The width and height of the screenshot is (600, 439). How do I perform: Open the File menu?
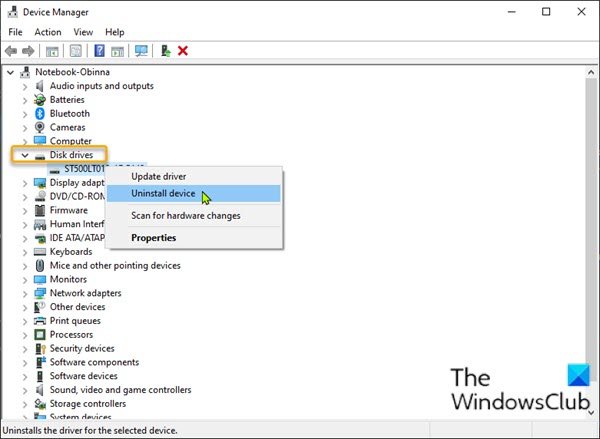point(15,32)
